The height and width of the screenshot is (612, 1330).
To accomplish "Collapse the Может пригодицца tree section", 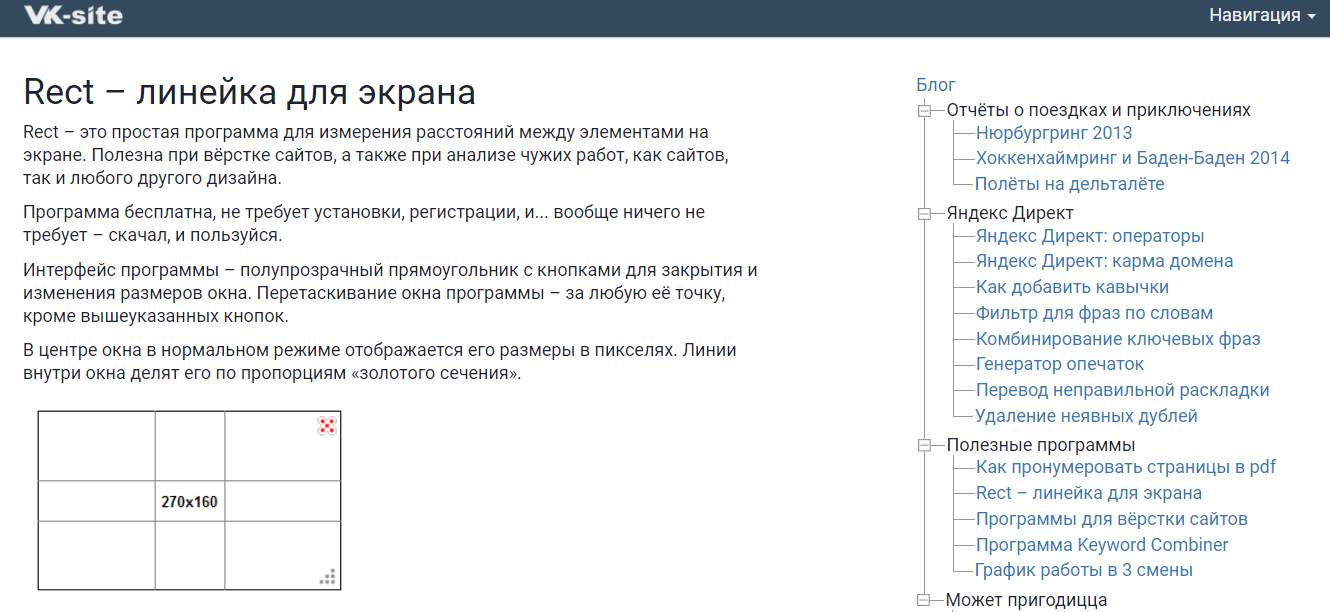I will pyautogui.click(x=924, y=600).
